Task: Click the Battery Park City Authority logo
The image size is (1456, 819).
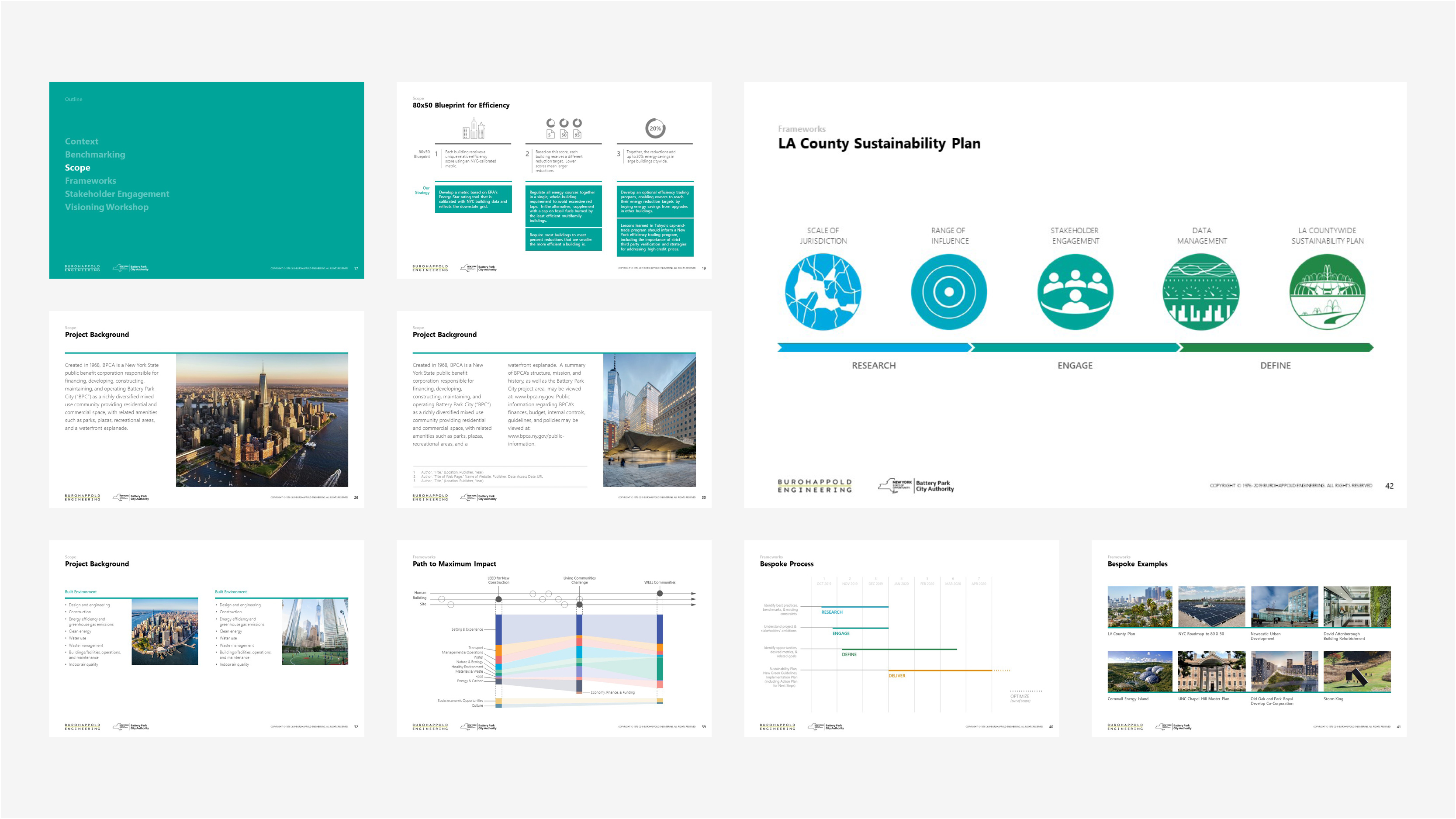Action: point(917,486)
